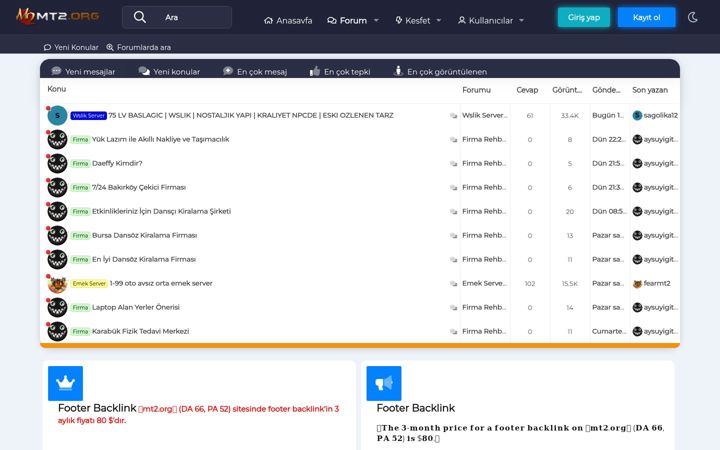Expand the Keşfet dropdown arrow
Screen dimensions: 720x450
tap(439, 21)
